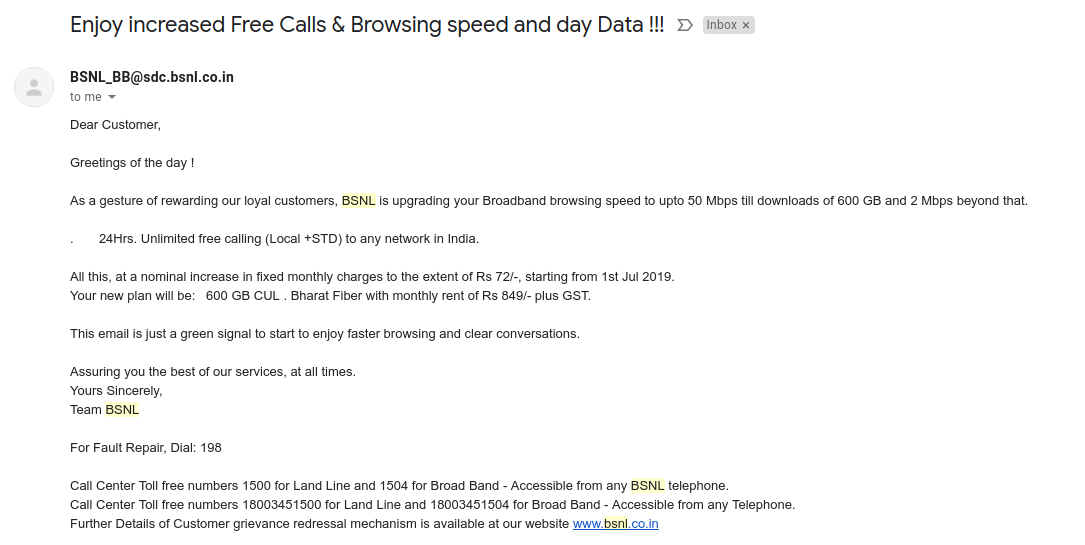Viewport: 1085px width, 545px height.
Task: Click highlighted BSNL in the upgrade sentence
Action: (358, 201)
